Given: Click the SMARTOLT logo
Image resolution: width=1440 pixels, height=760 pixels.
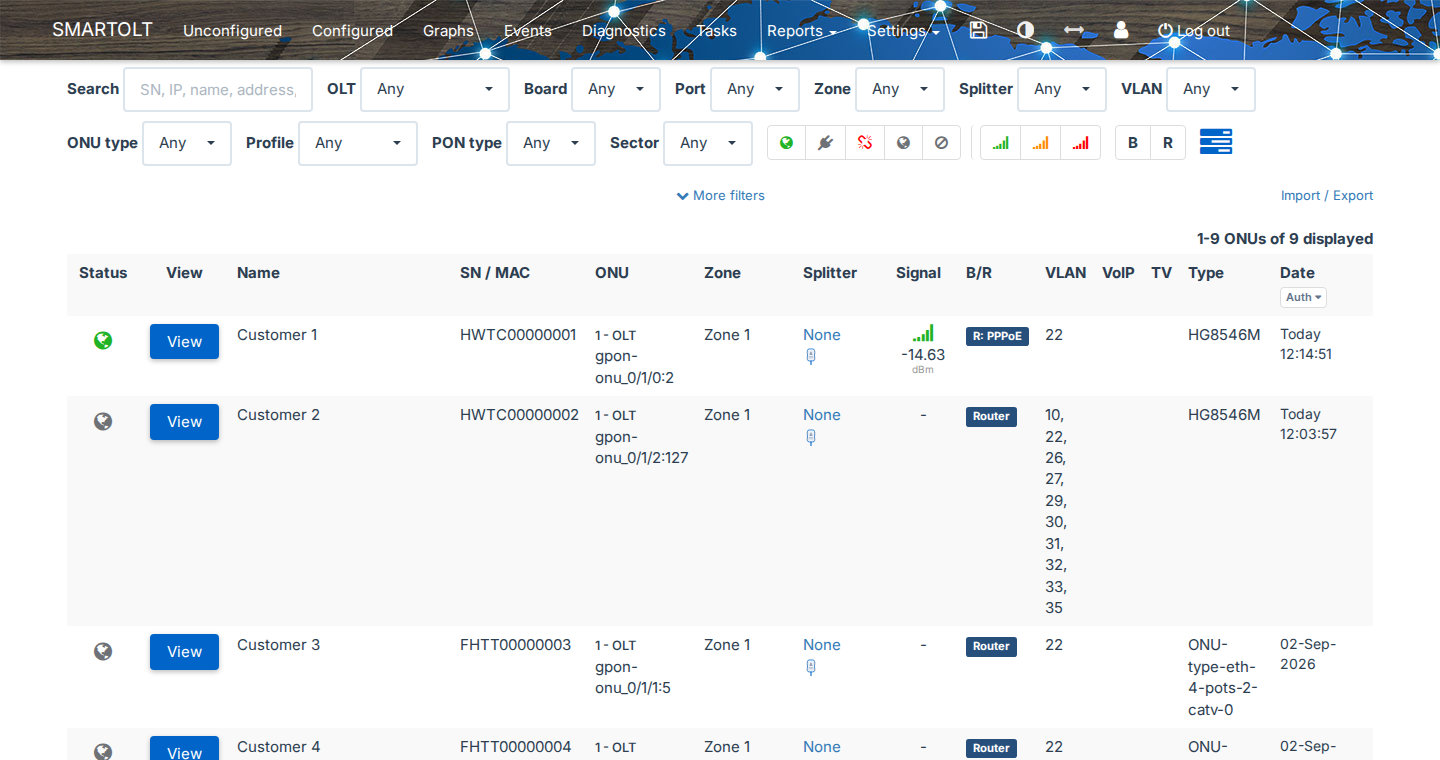Looking at the screenshot, I should pos(102,29).
